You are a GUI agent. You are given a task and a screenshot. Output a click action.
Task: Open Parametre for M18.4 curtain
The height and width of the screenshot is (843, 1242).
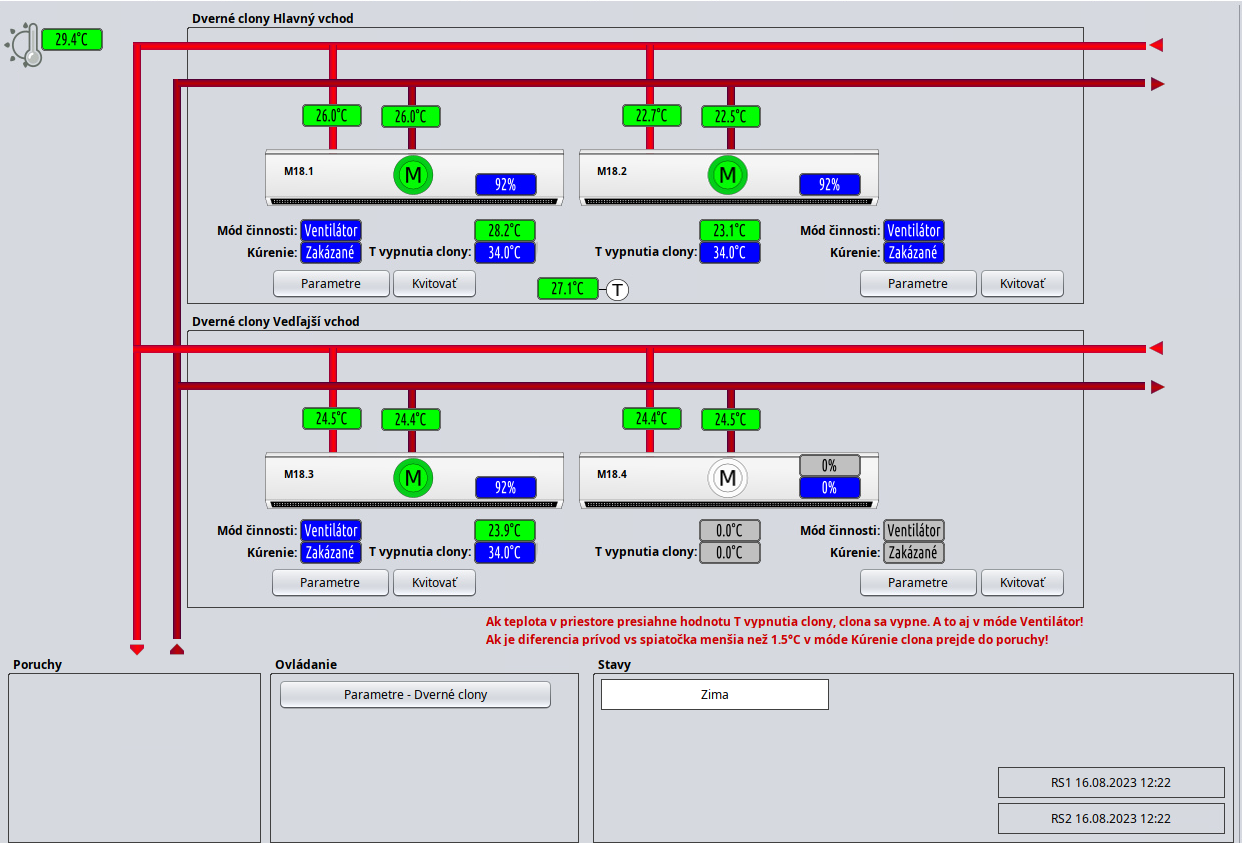[x=917, y=582]
